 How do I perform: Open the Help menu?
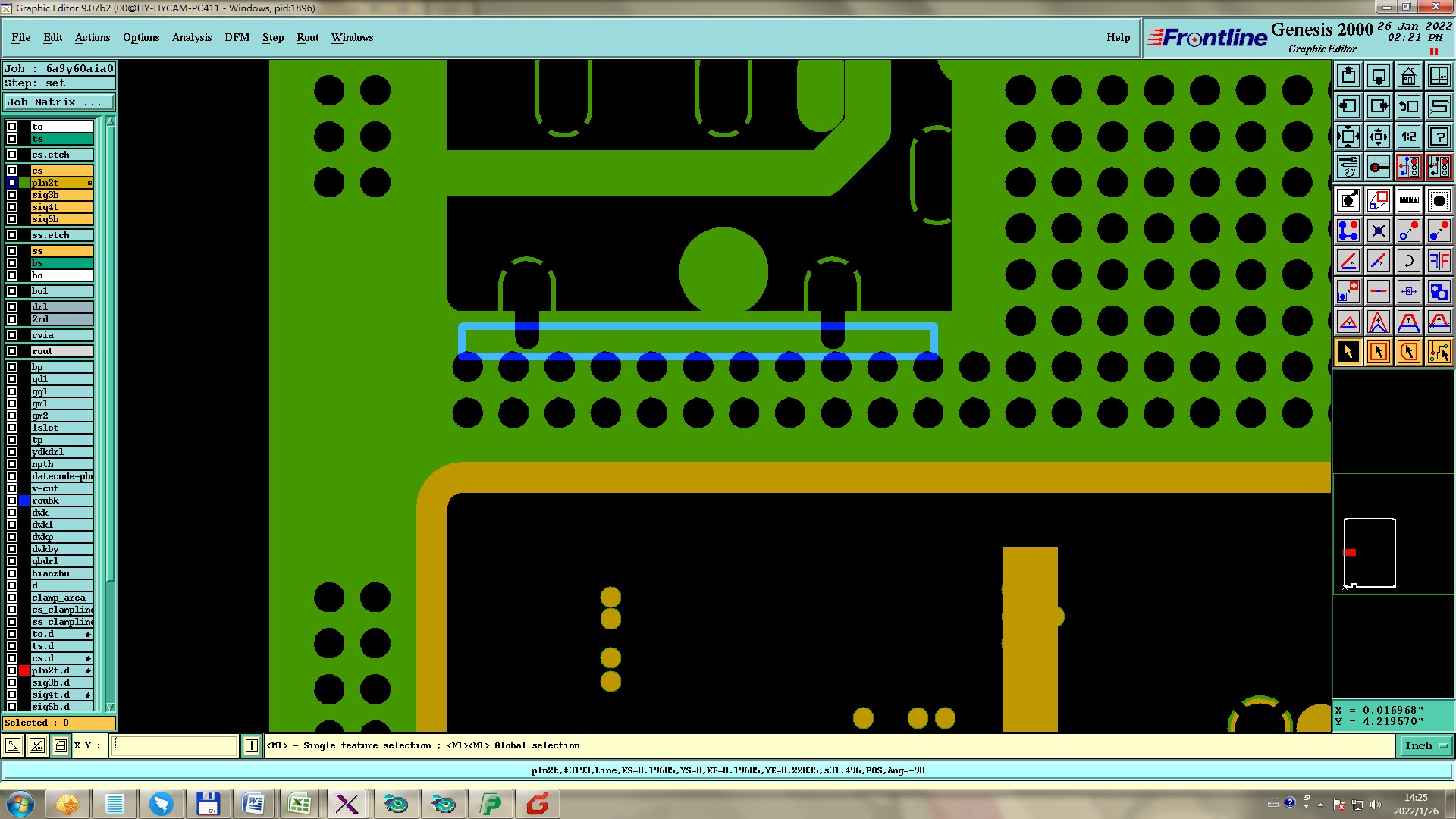click(1118, 37)
